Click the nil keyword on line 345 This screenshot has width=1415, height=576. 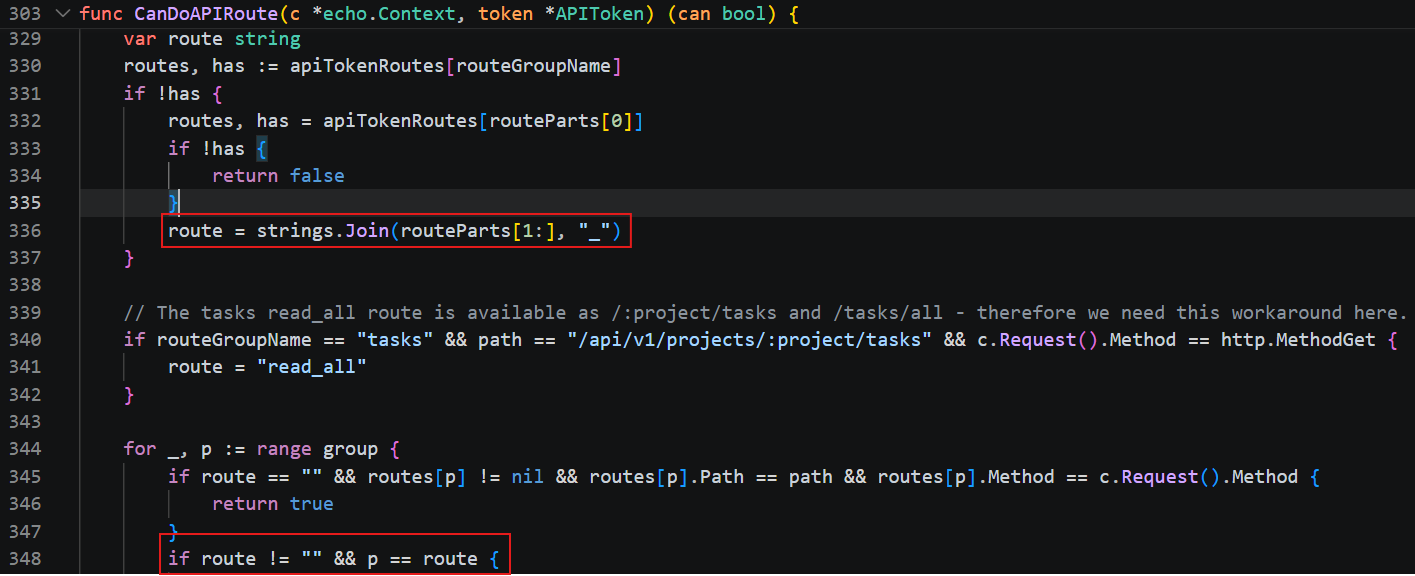click(528, 476)
